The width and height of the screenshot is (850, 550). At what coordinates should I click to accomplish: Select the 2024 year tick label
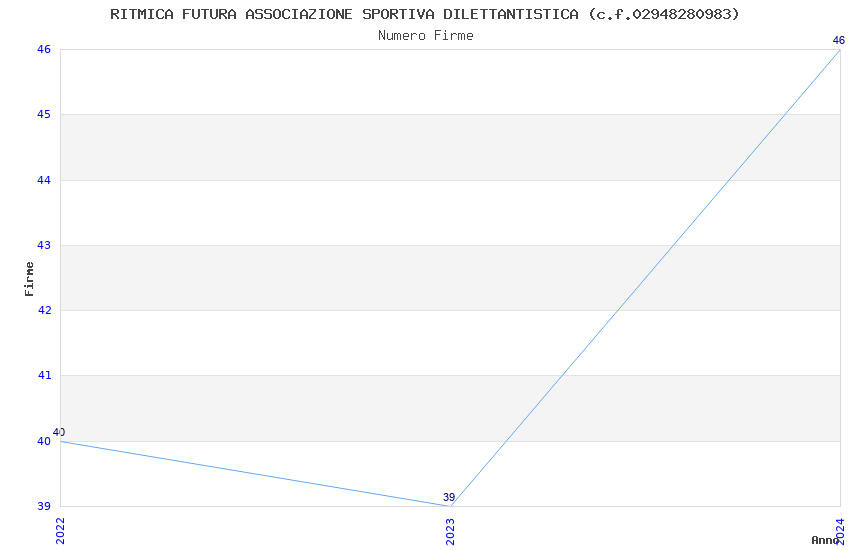[x=840, y=530]
